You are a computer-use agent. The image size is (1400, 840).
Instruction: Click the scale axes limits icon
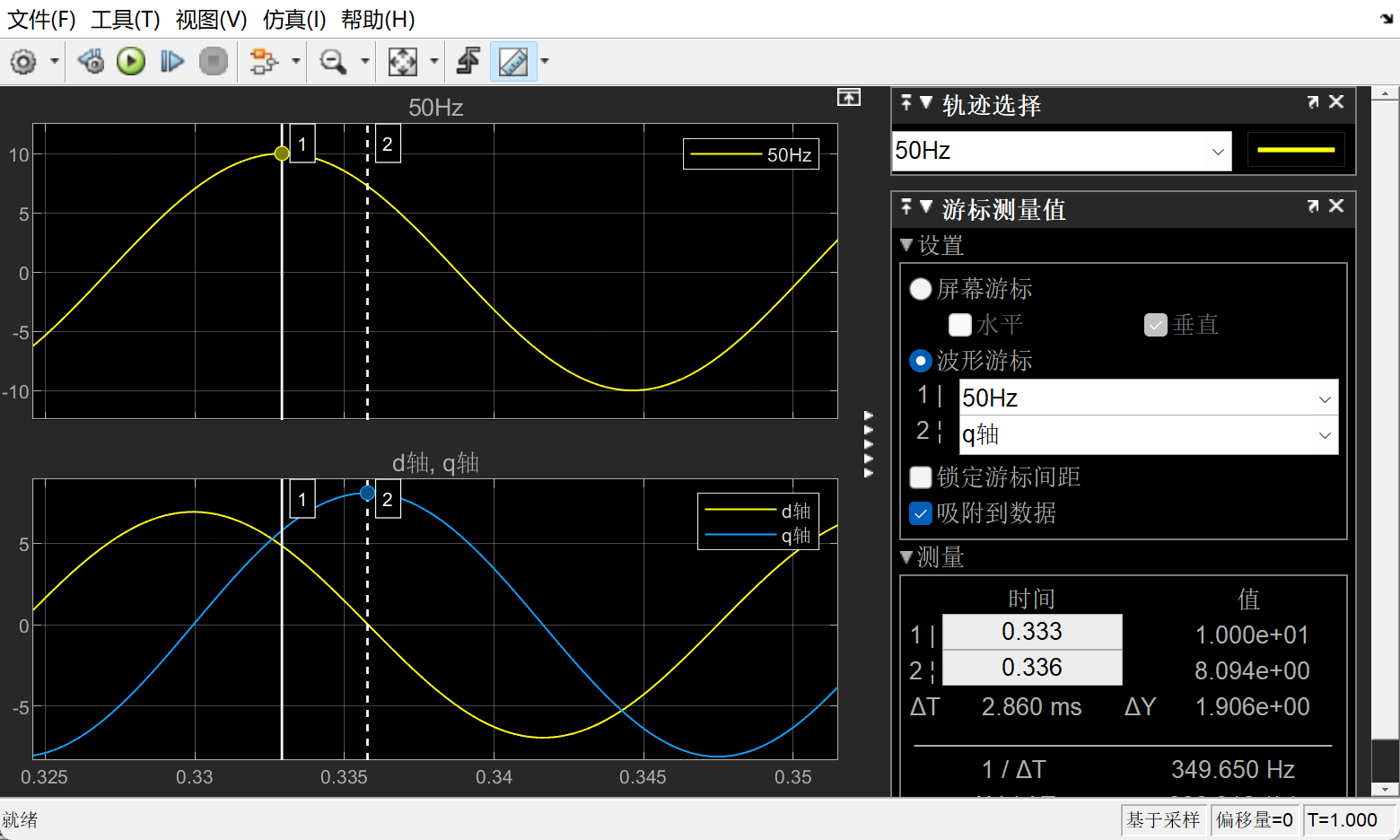(x=402, y=62)
